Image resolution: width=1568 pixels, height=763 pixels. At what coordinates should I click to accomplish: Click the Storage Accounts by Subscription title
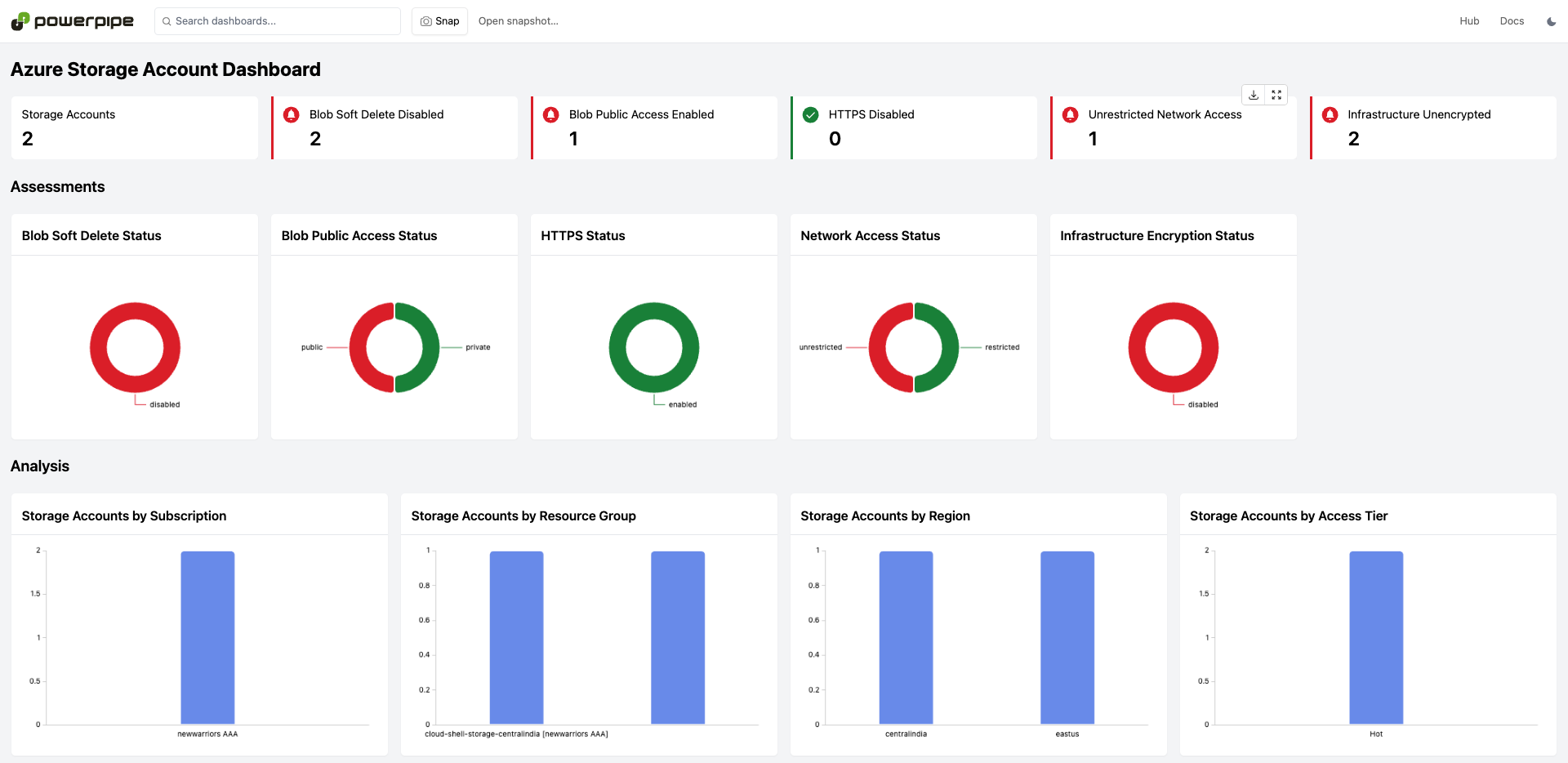124,515
